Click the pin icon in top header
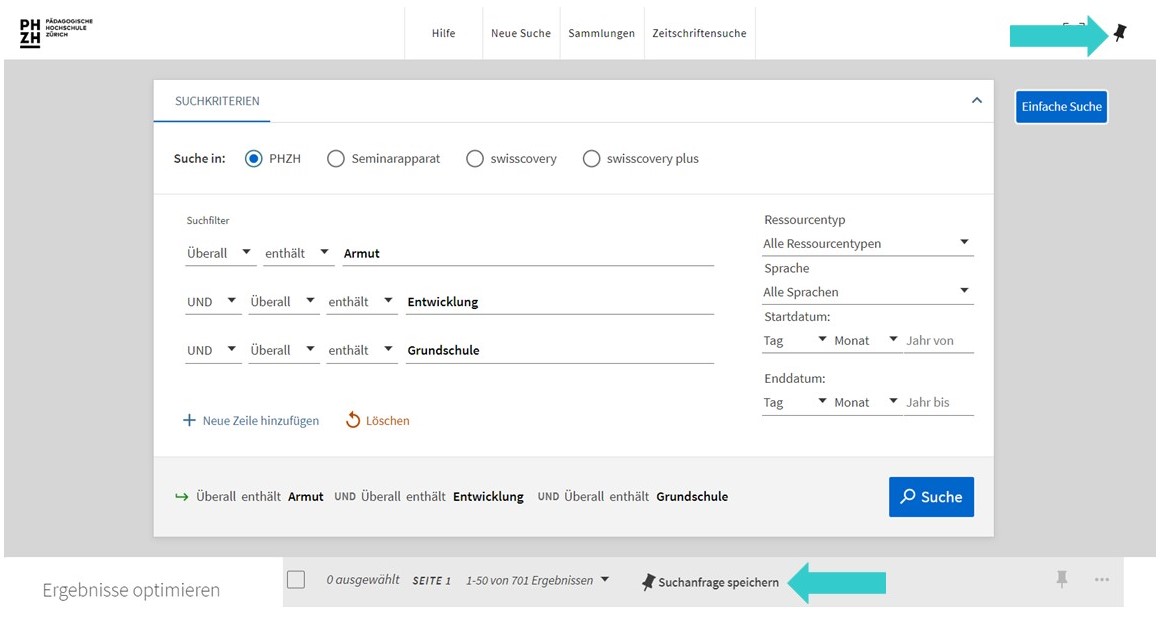 coord(1119,34)
